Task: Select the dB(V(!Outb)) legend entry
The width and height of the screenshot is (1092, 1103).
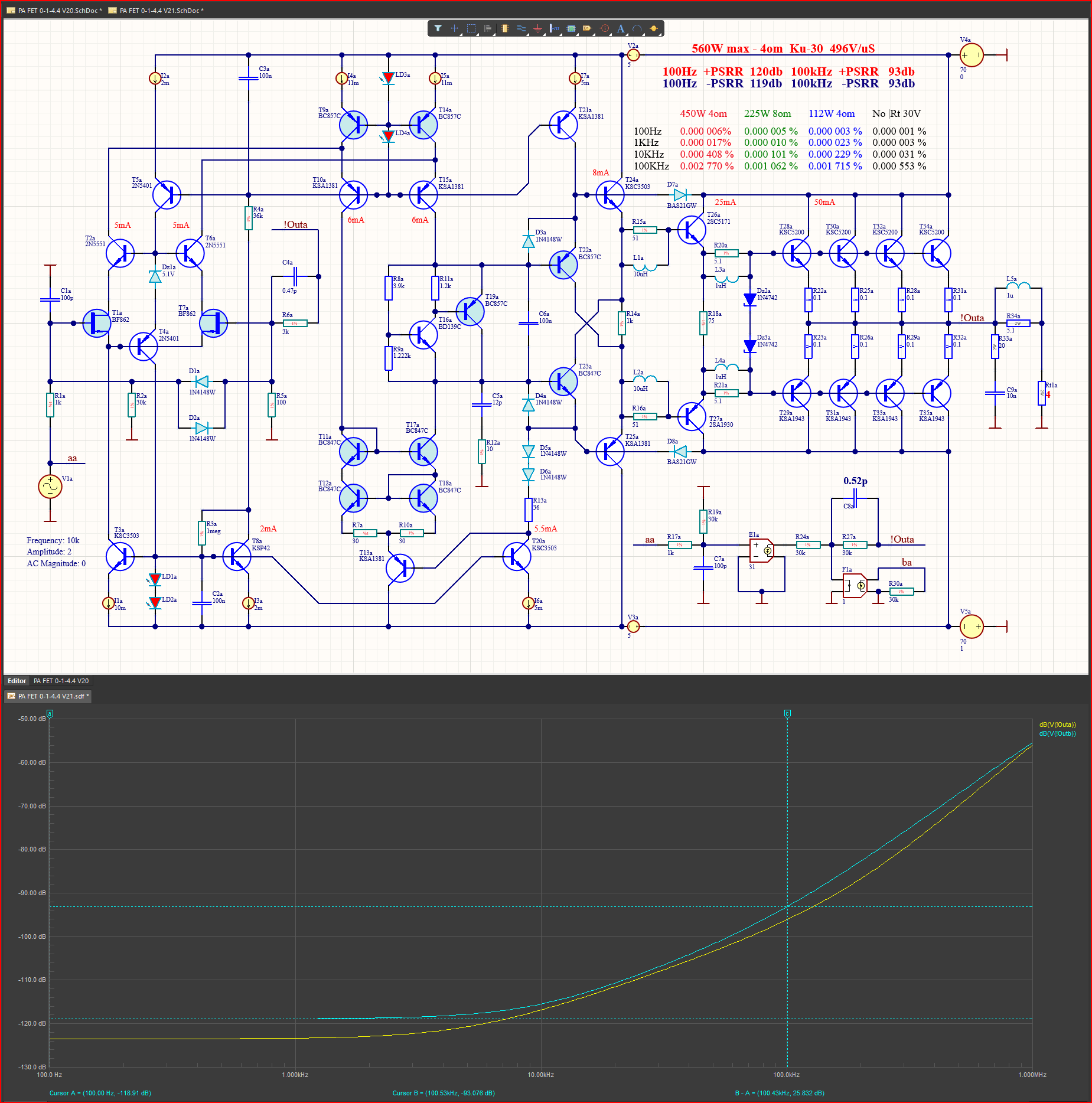Action: 1057,733
